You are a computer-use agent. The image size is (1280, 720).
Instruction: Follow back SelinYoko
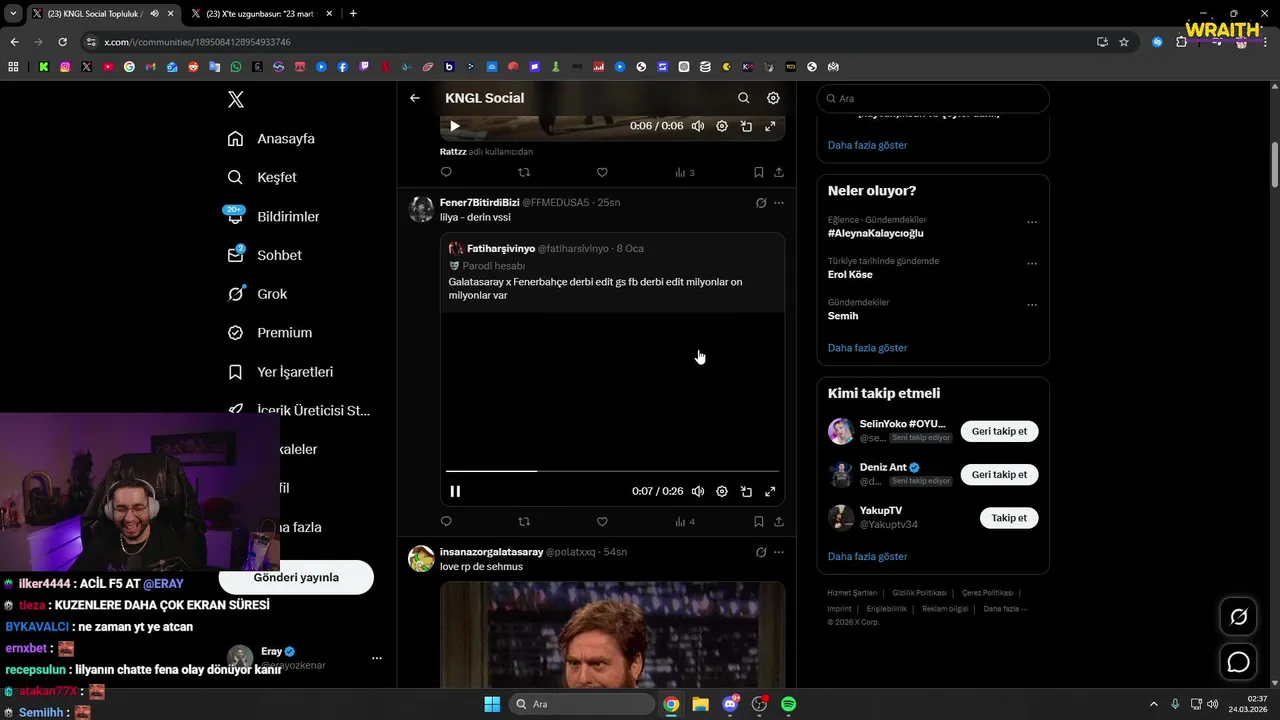999,431
